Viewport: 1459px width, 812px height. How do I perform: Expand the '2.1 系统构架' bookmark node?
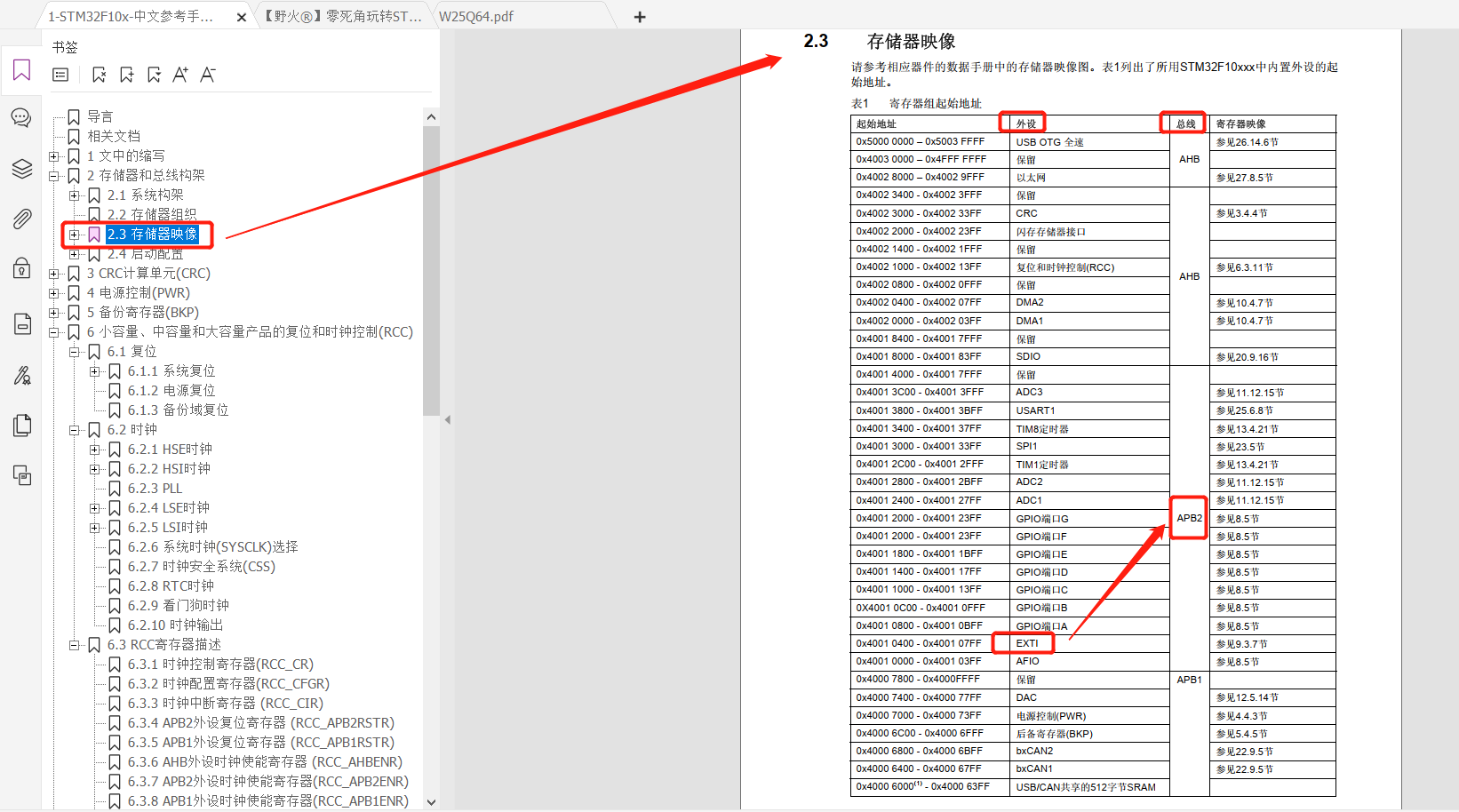click(74, 195)
